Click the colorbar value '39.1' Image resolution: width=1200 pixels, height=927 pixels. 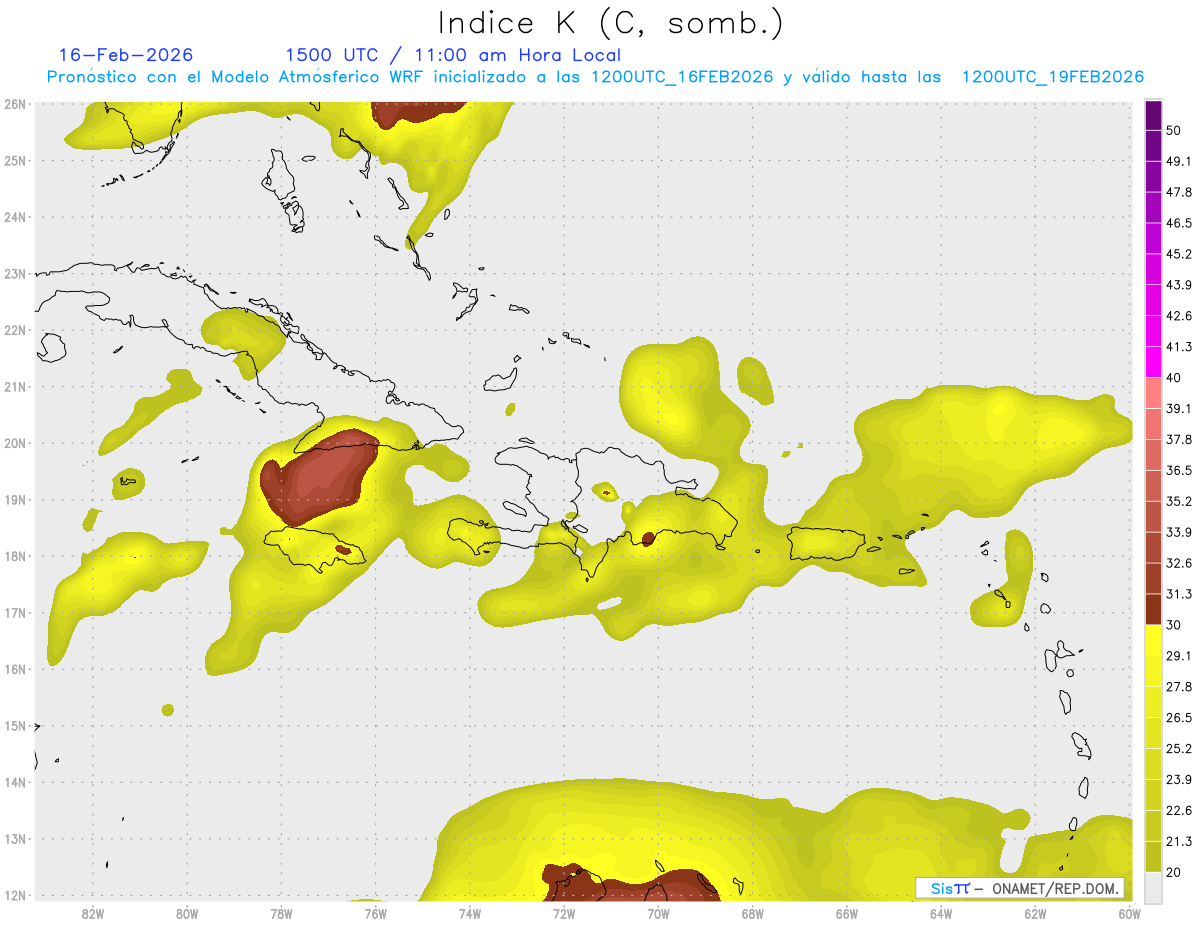click(x=1178, y=409)
